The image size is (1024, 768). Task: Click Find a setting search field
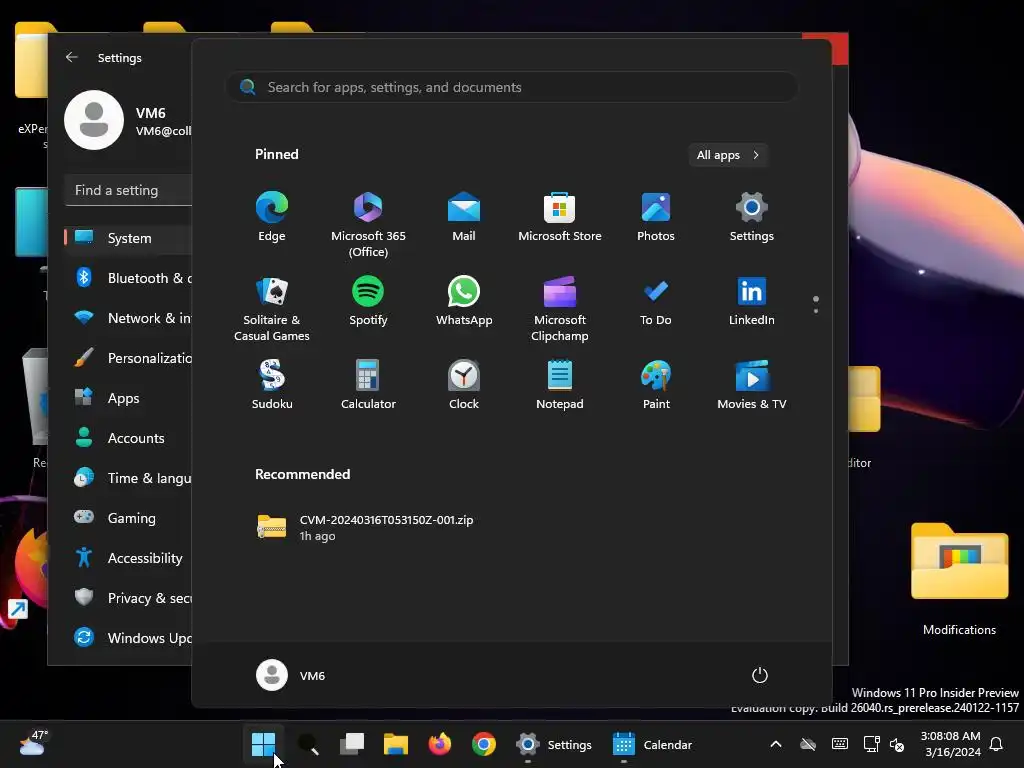[128, 190]
